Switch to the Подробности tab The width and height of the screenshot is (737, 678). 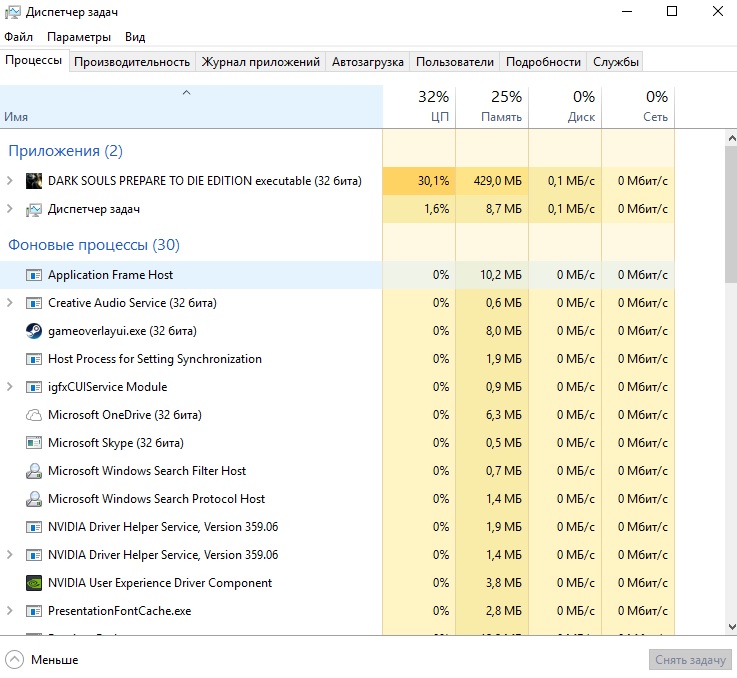pyautogui.click(x=543, y=62)
